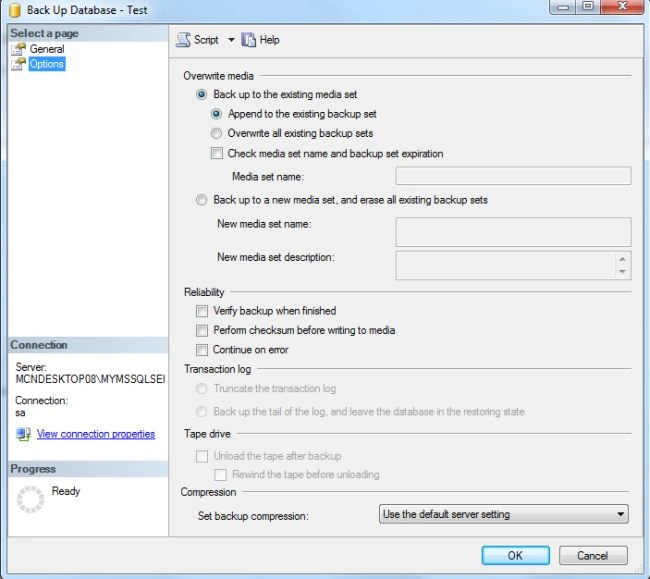Click the Script toolbar icon
650x579 pixels.
[x=183, y=40]
